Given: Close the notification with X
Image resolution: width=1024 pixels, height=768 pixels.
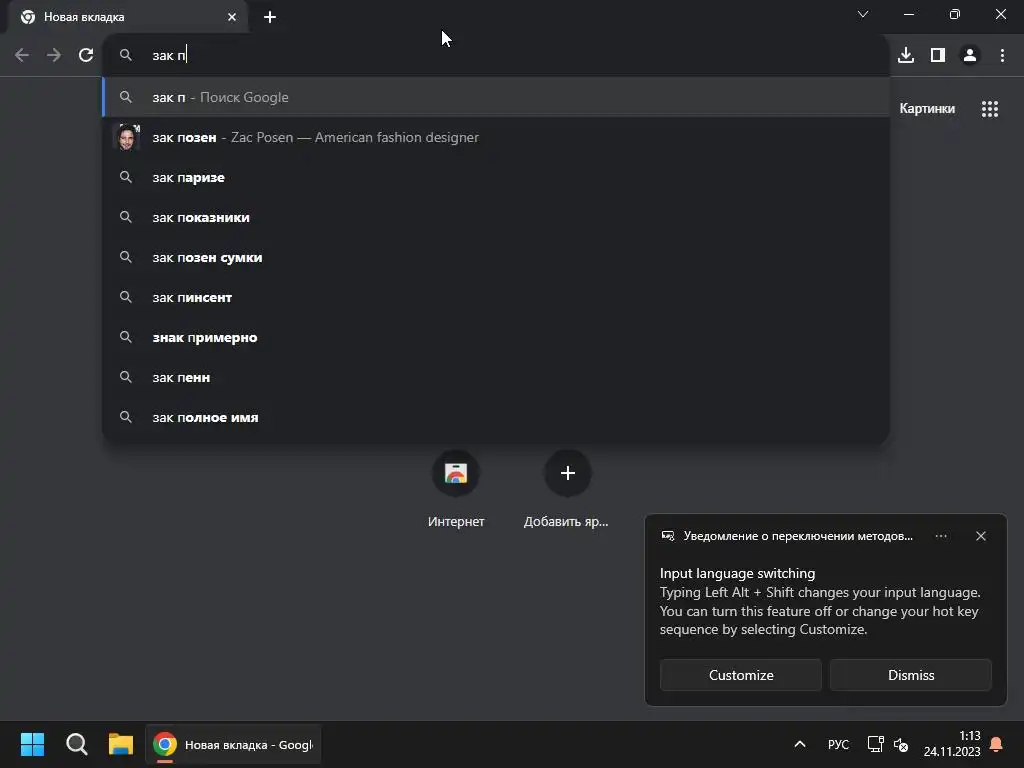Looking at the screenshot, I should pyautogui.click(x=981, y=536).
